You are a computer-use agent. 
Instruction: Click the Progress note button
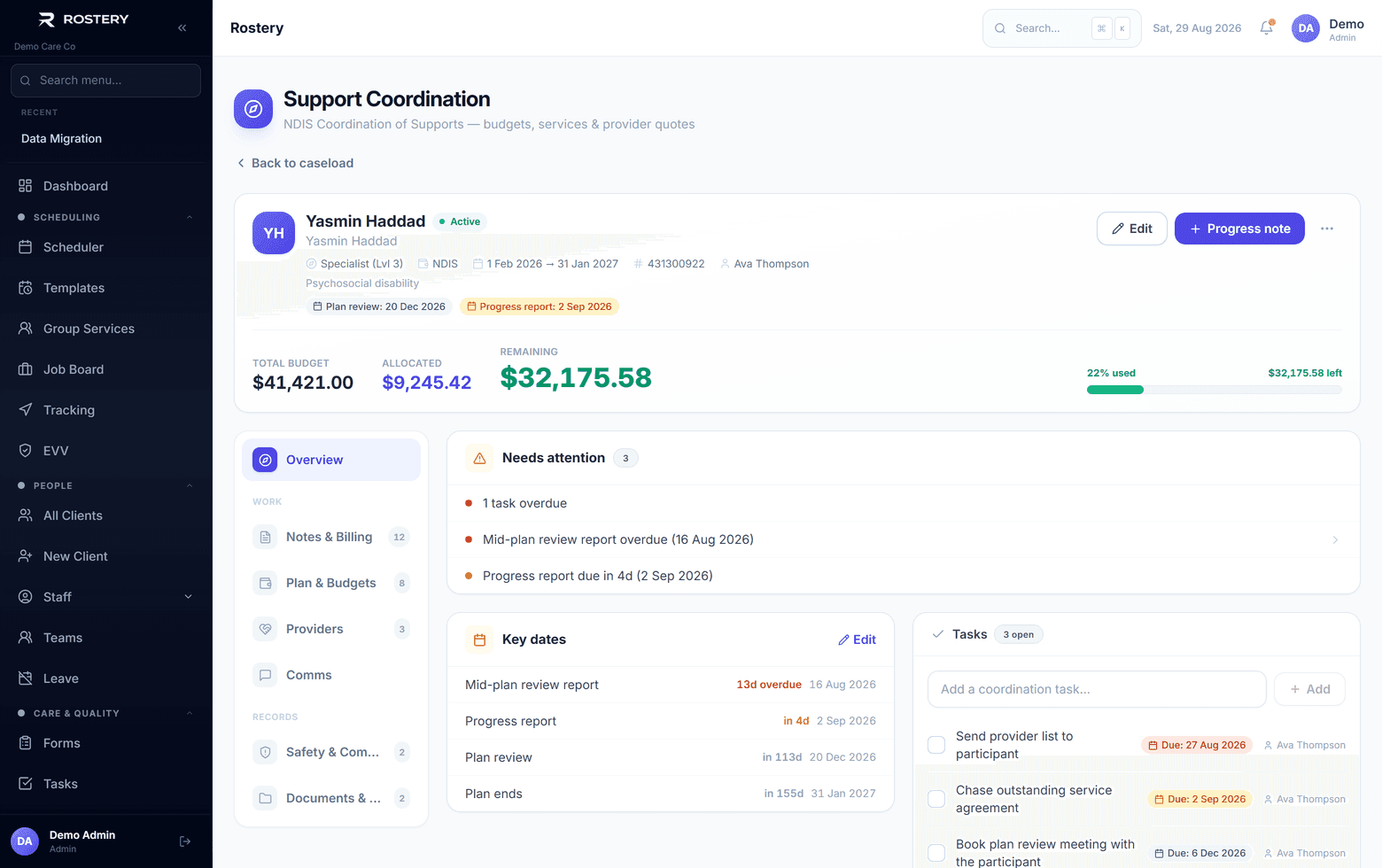point(1239,229)
